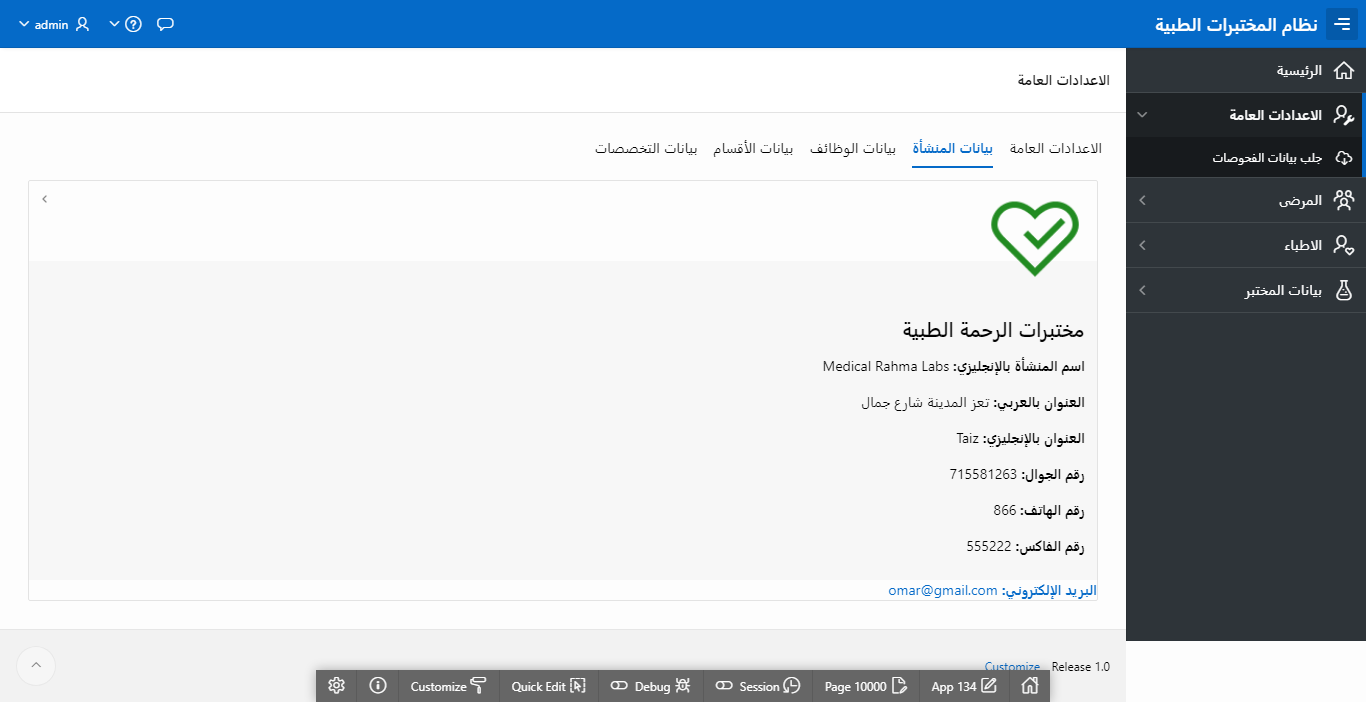The height and width of the screenshot is (702, 1366).
Task: Click Quick Edit in developer toolbar
Action: [549, 686]
